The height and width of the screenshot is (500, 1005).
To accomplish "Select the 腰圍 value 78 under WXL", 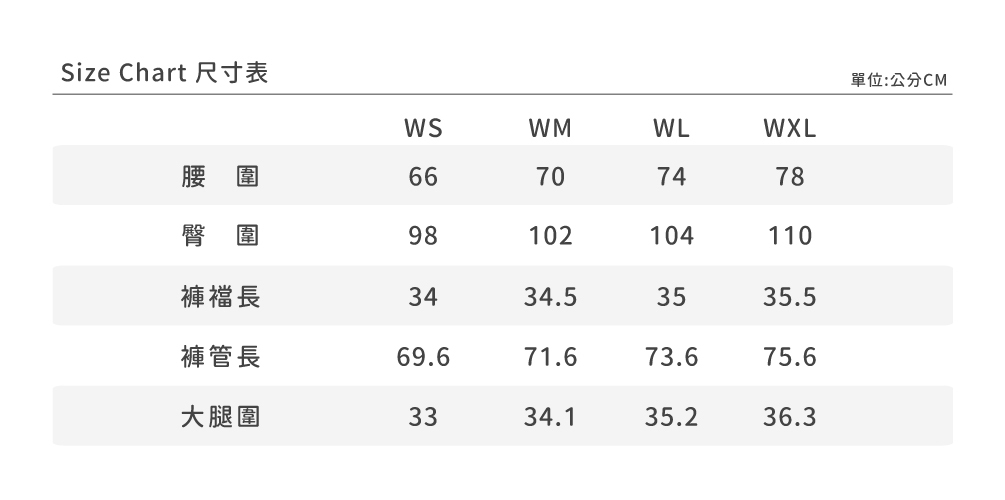I will (x=789, y=177).
